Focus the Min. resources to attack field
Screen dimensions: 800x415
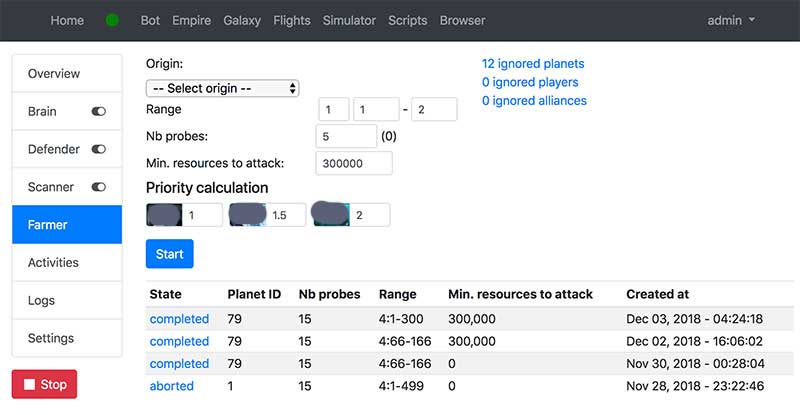[x=354, y=163]
